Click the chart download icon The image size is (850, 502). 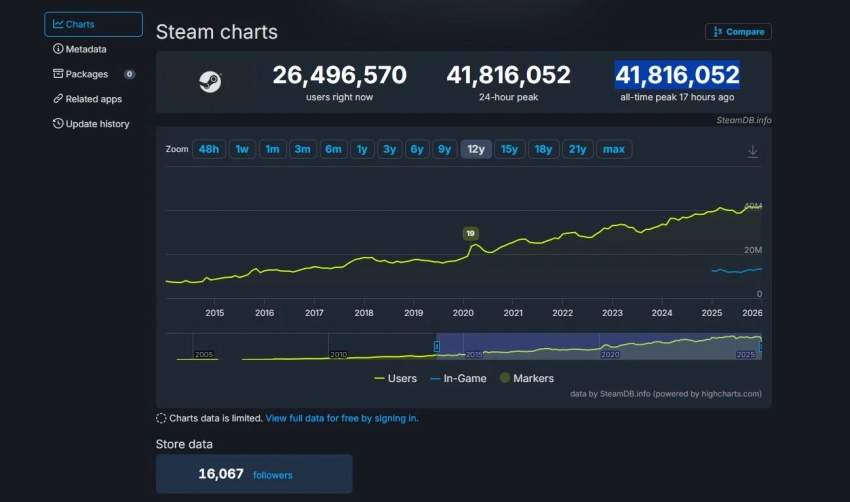752,151
